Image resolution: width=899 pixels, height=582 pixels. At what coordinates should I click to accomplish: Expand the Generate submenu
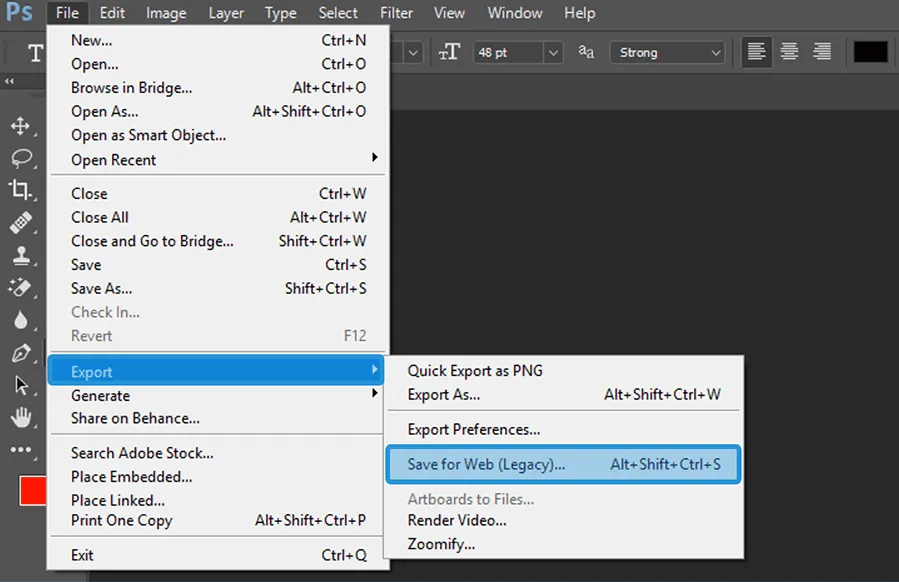(x=216, y=396)
